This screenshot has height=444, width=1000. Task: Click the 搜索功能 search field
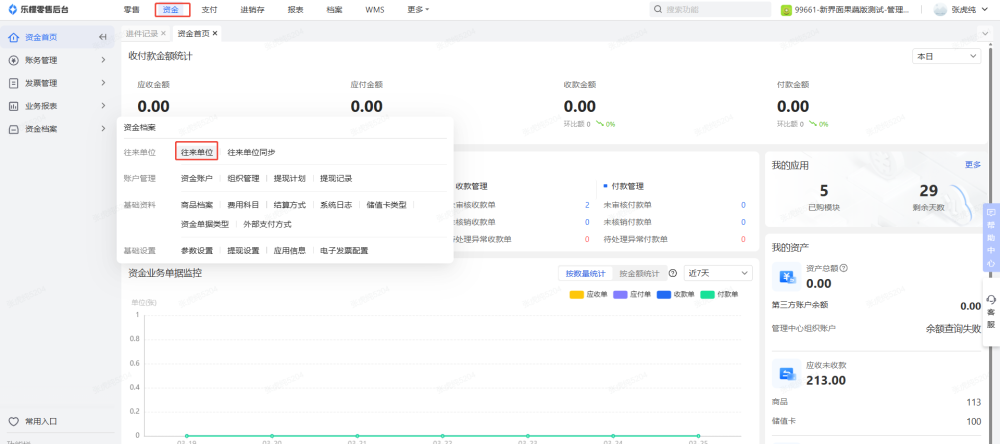710,10
